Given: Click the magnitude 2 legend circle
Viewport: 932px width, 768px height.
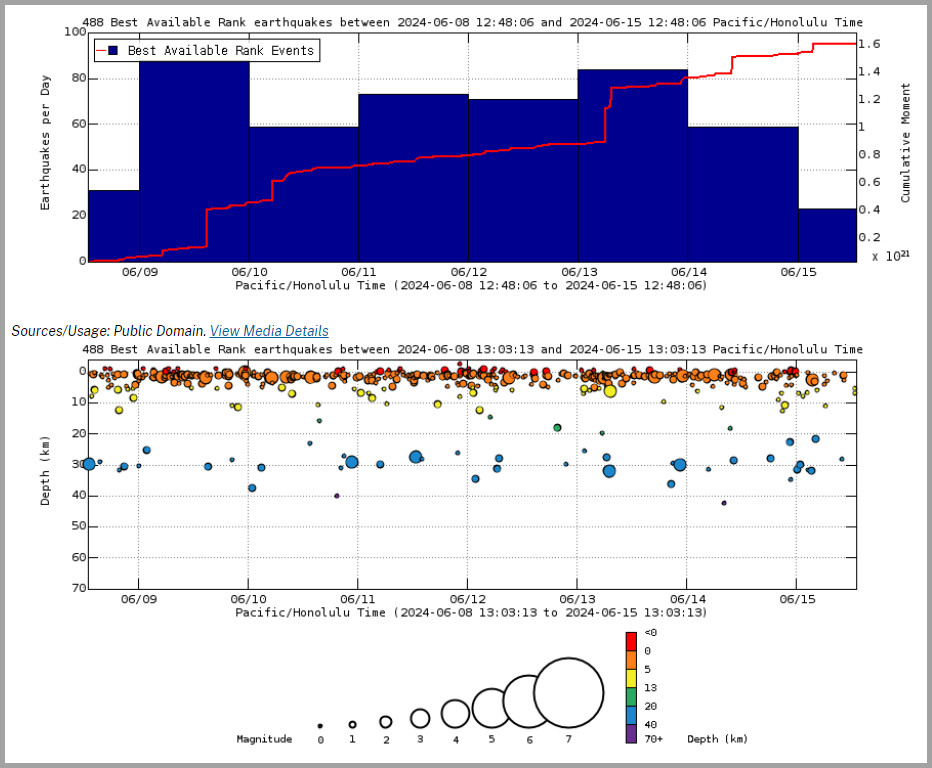Looking at the screenshot, I should click(385, 722).
